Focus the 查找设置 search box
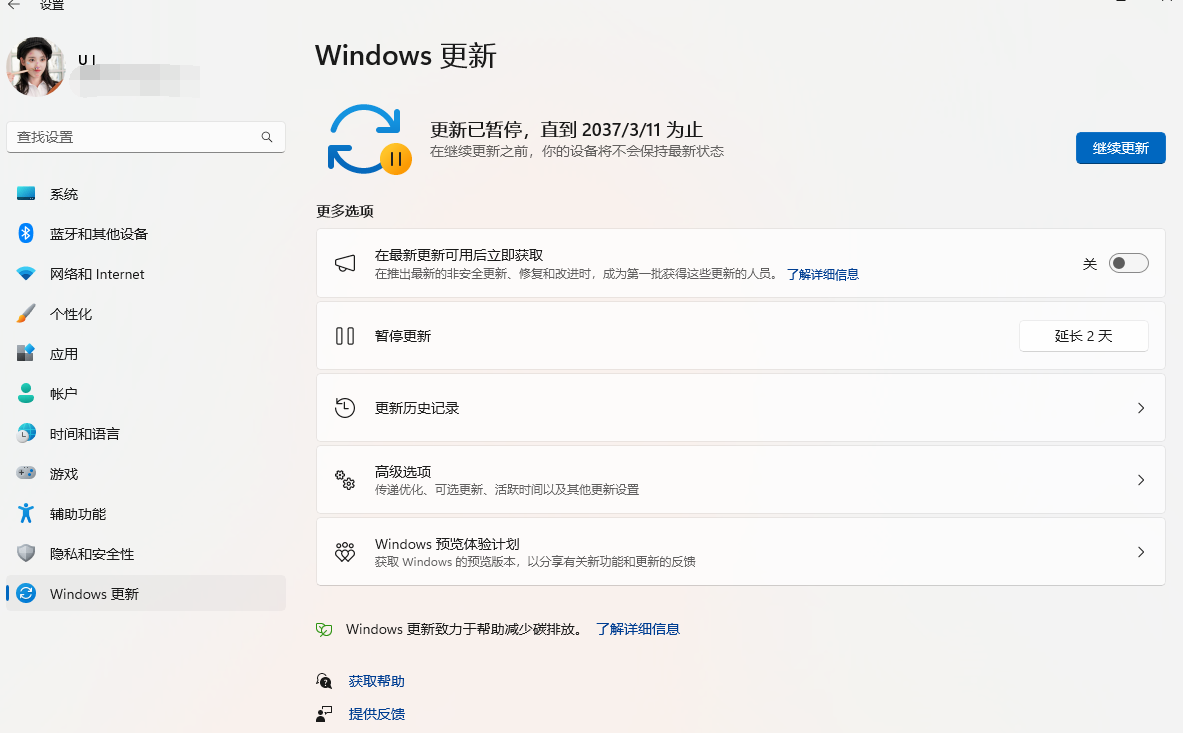The height and width of the screenshot is (733, 1183). click(x=146, y=136)
